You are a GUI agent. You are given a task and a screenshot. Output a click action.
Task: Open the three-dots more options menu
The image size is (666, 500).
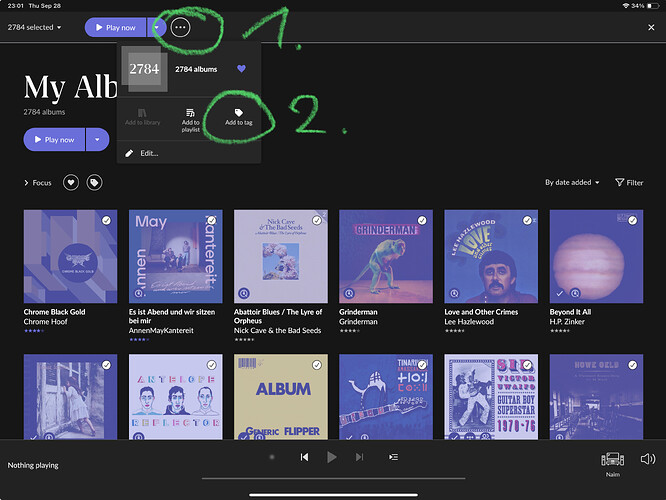tap(180, 28)
